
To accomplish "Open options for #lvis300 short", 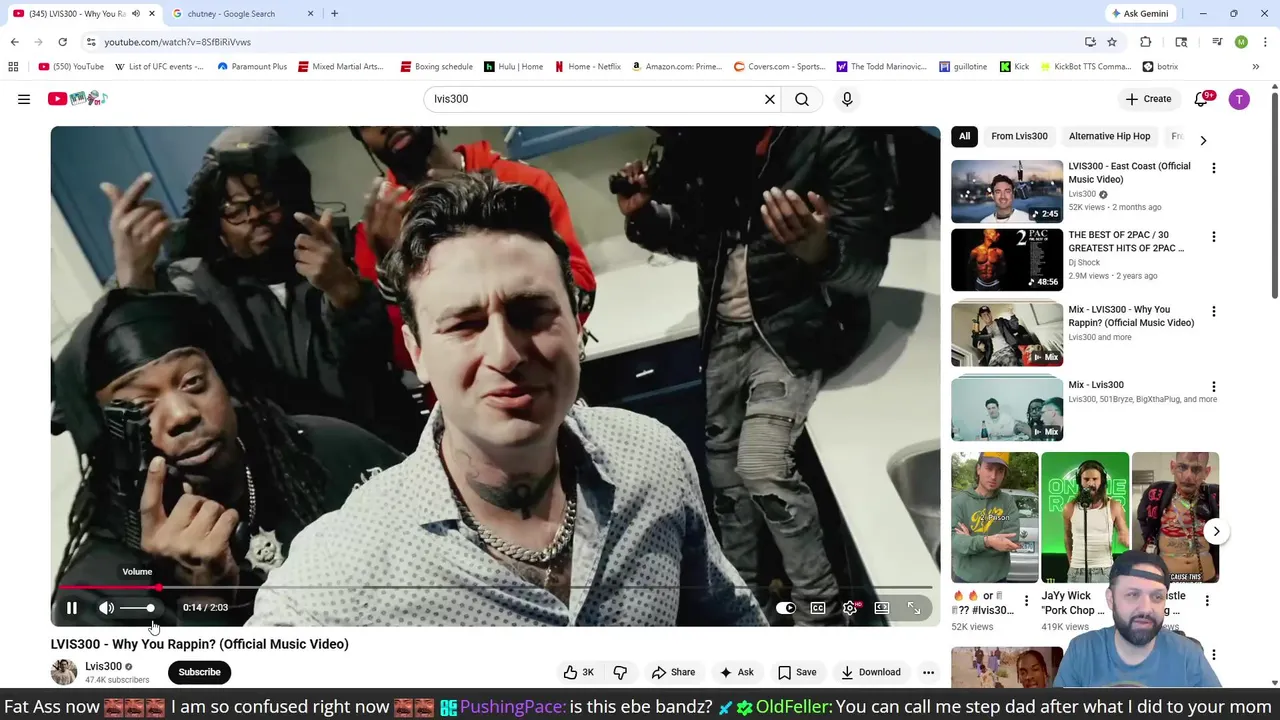I will pos(1026,601).
